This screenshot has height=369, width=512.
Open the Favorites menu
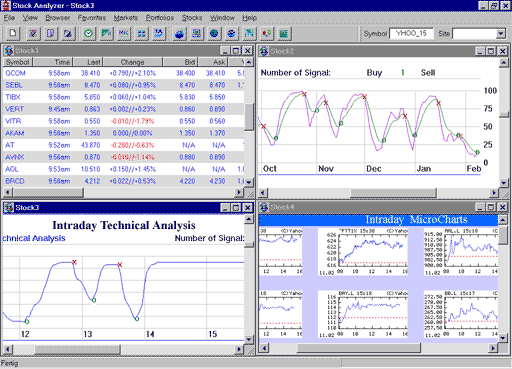(92, 18)
